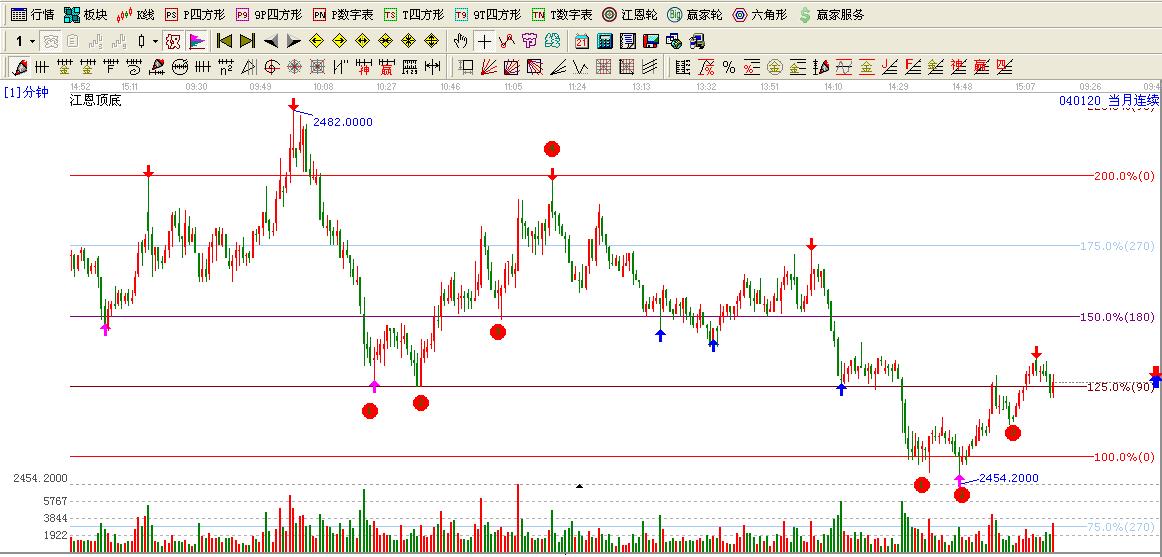Toggle the colored flag marker button
This screenshot has height=557, width=1162.
pos(197,41)
